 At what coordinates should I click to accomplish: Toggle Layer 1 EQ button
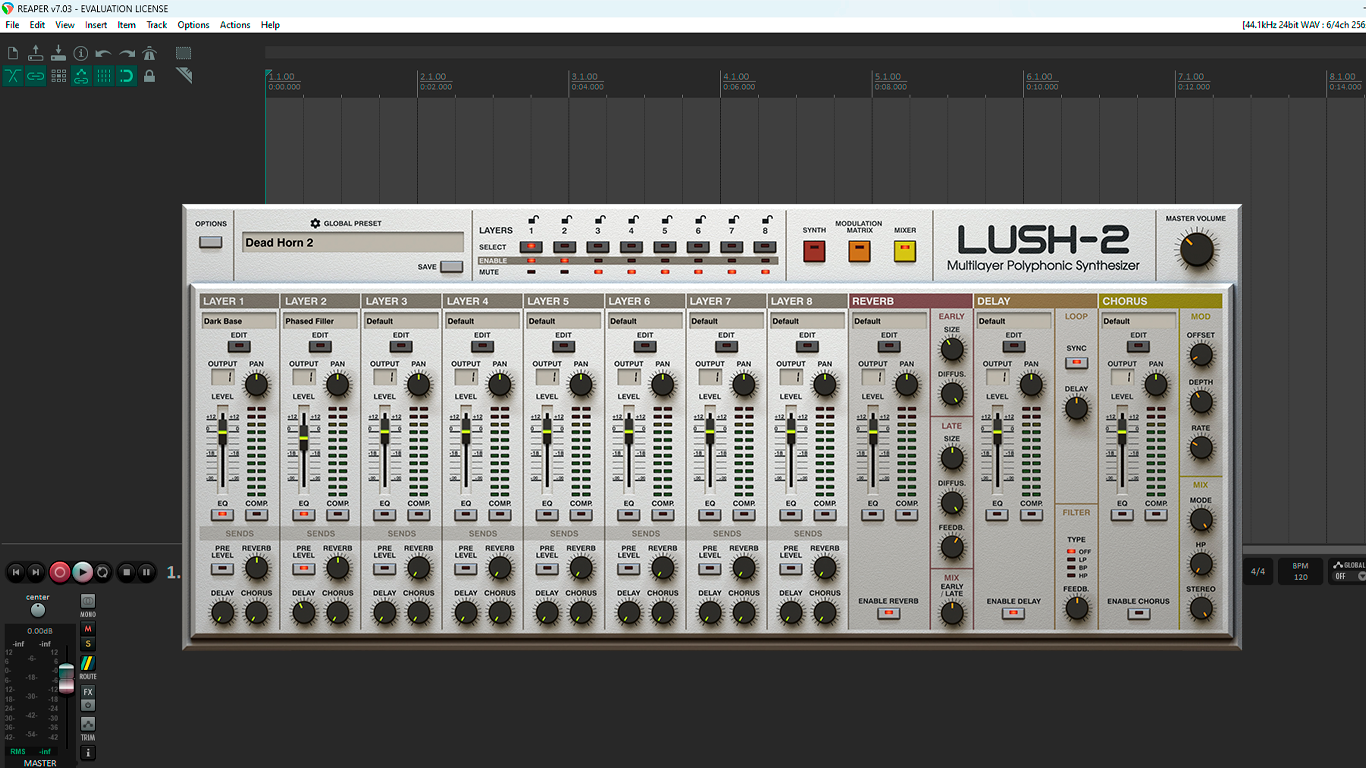[222, 515]
